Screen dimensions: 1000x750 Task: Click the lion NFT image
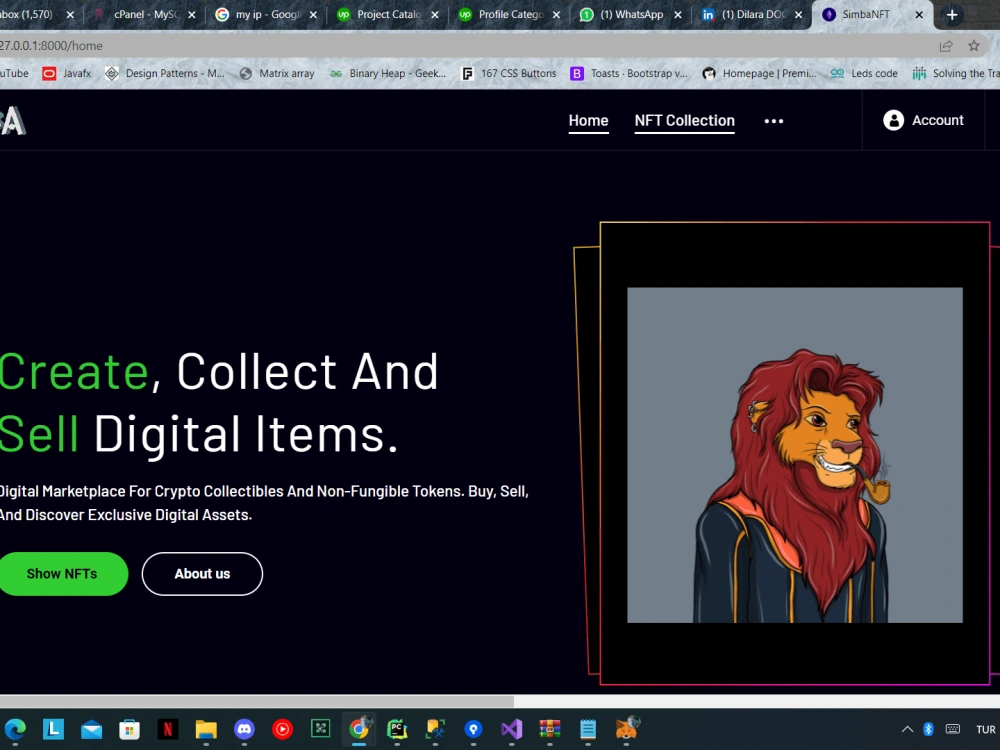point(795,455)
